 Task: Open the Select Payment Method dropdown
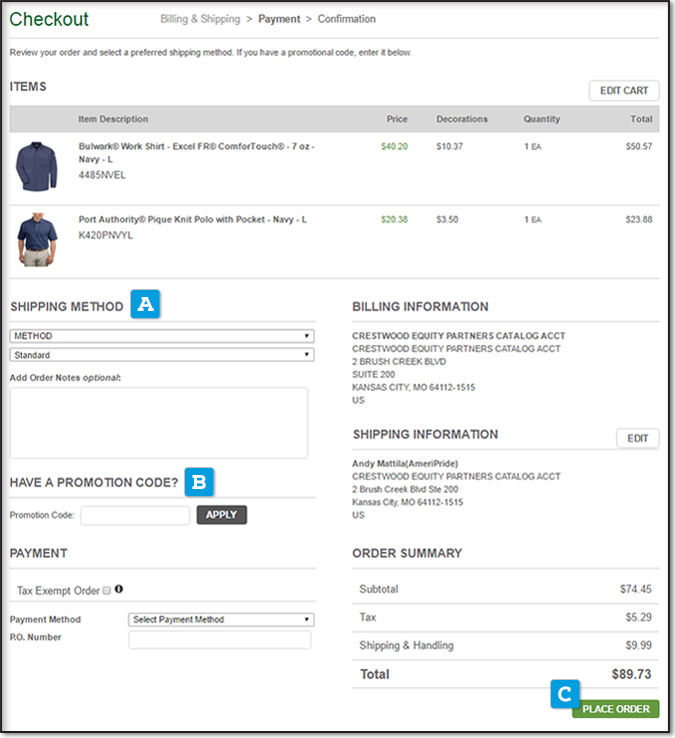(x=221, y=619)
